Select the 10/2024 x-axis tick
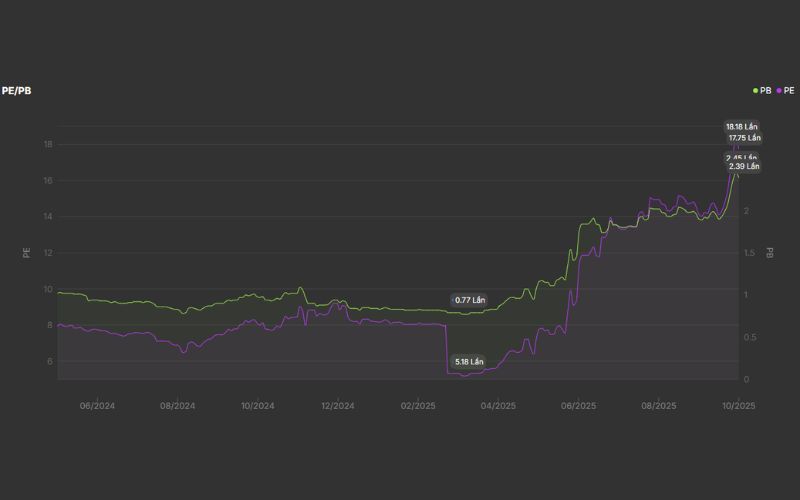The width and height of the screenshot is (800, 500). click(x=257, y=406)
